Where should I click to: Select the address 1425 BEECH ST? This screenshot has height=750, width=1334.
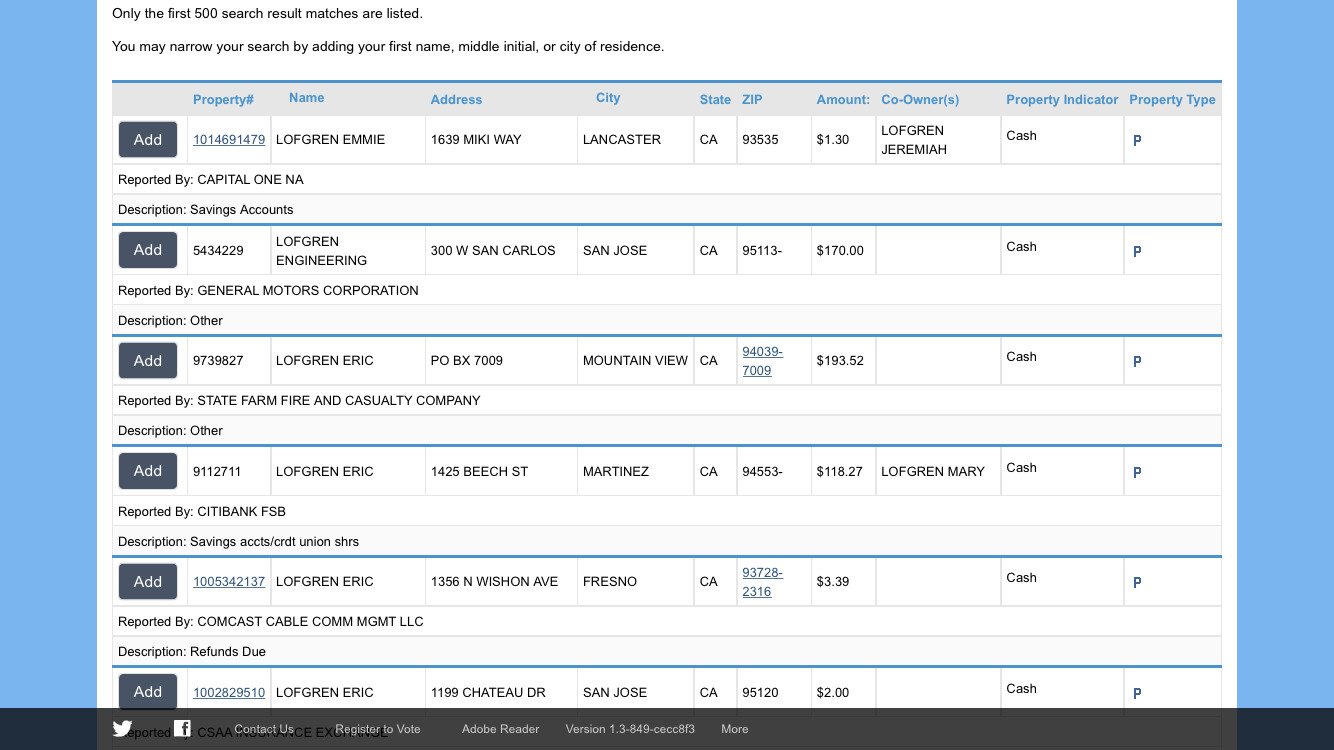(479, 472)
